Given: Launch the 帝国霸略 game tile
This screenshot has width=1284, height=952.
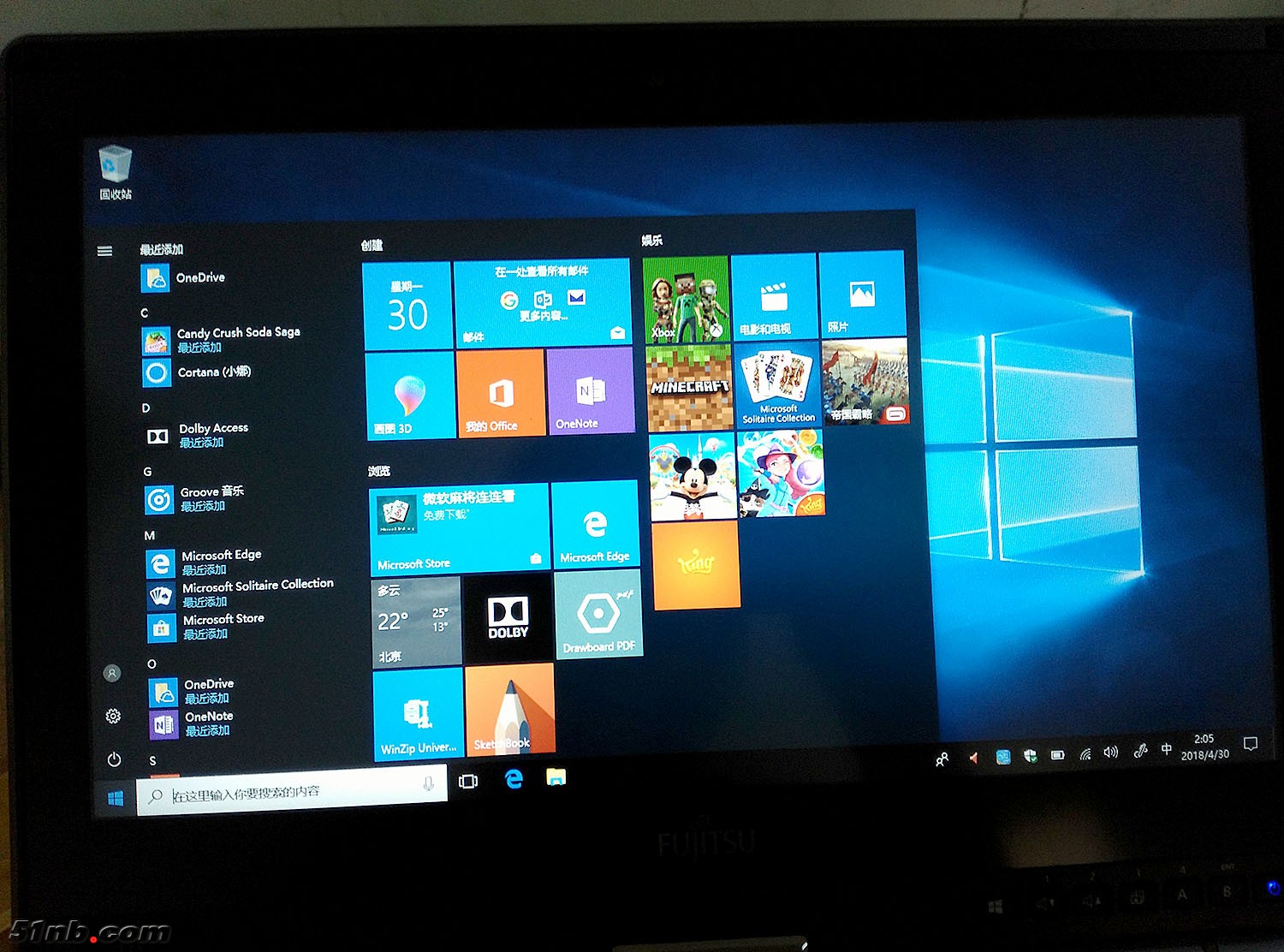Looking at the screenshot, I should (865, 382).
